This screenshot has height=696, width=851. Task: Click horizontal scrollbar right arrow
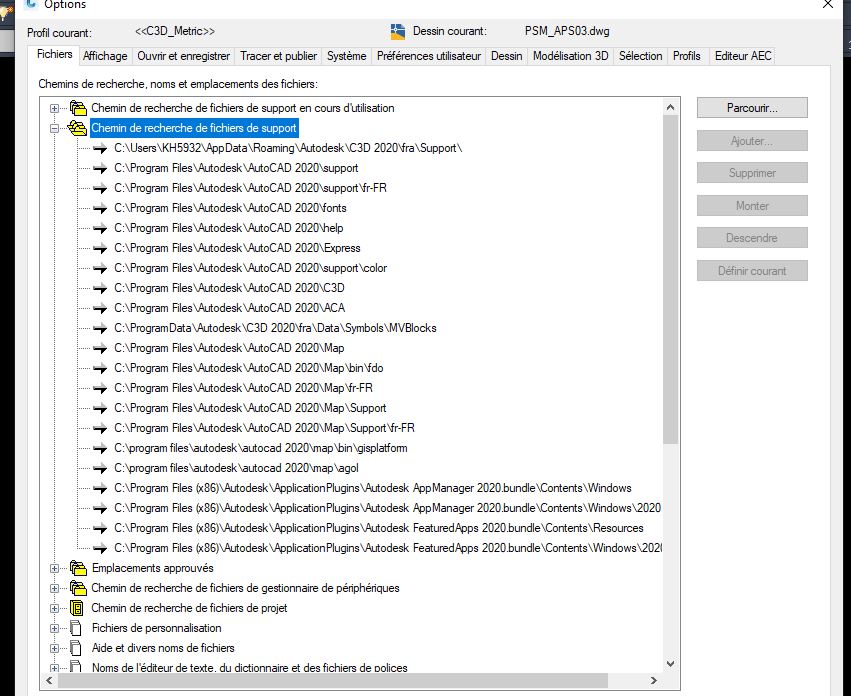(653, 680)
